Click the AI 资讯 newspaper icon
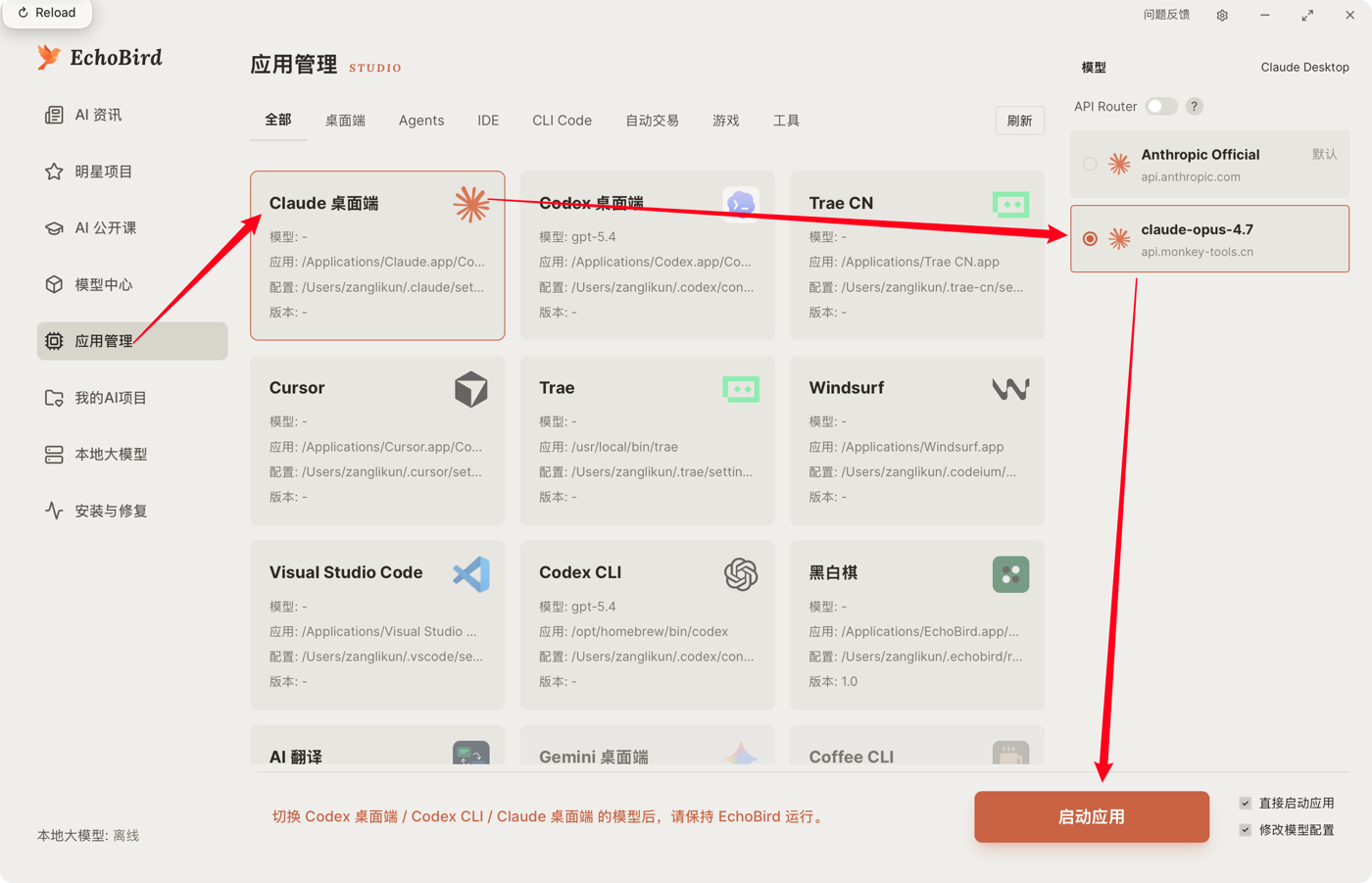This screenshot has height=883, width=1372. click(x=54, y=115)
